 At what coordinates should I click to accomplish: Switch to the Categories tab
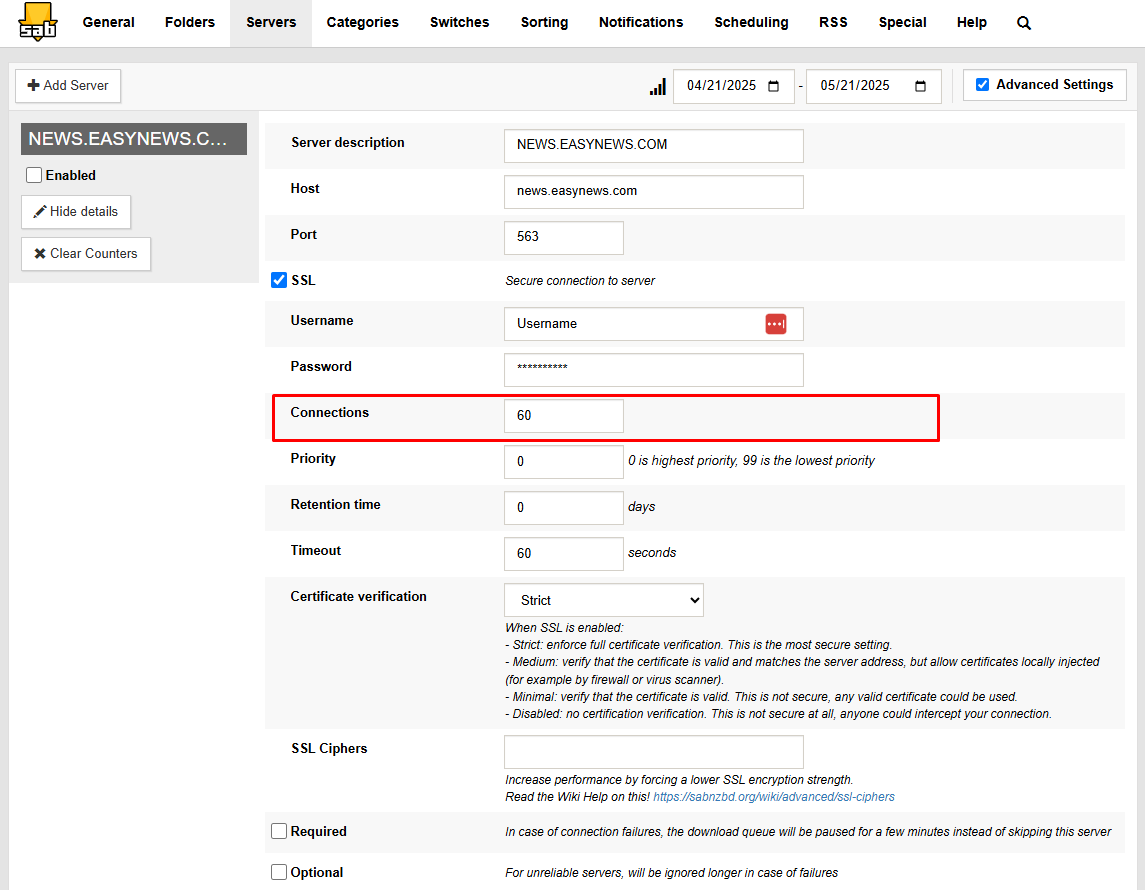pos(362,23)
